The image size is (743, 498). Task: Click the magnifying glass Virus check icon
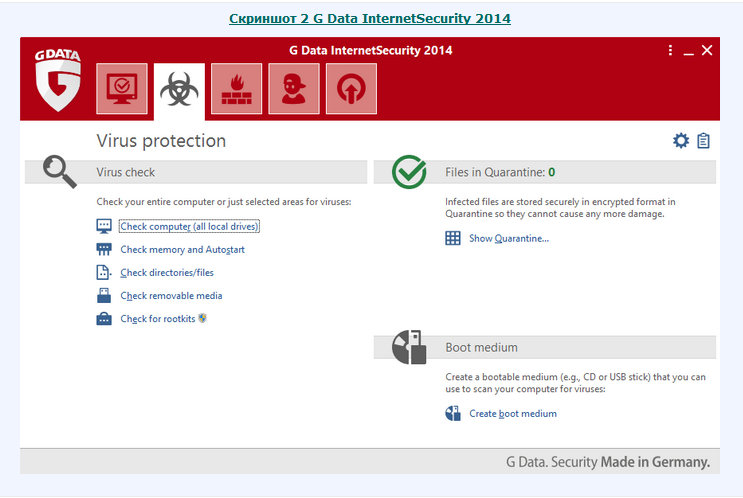coord(60,172)
